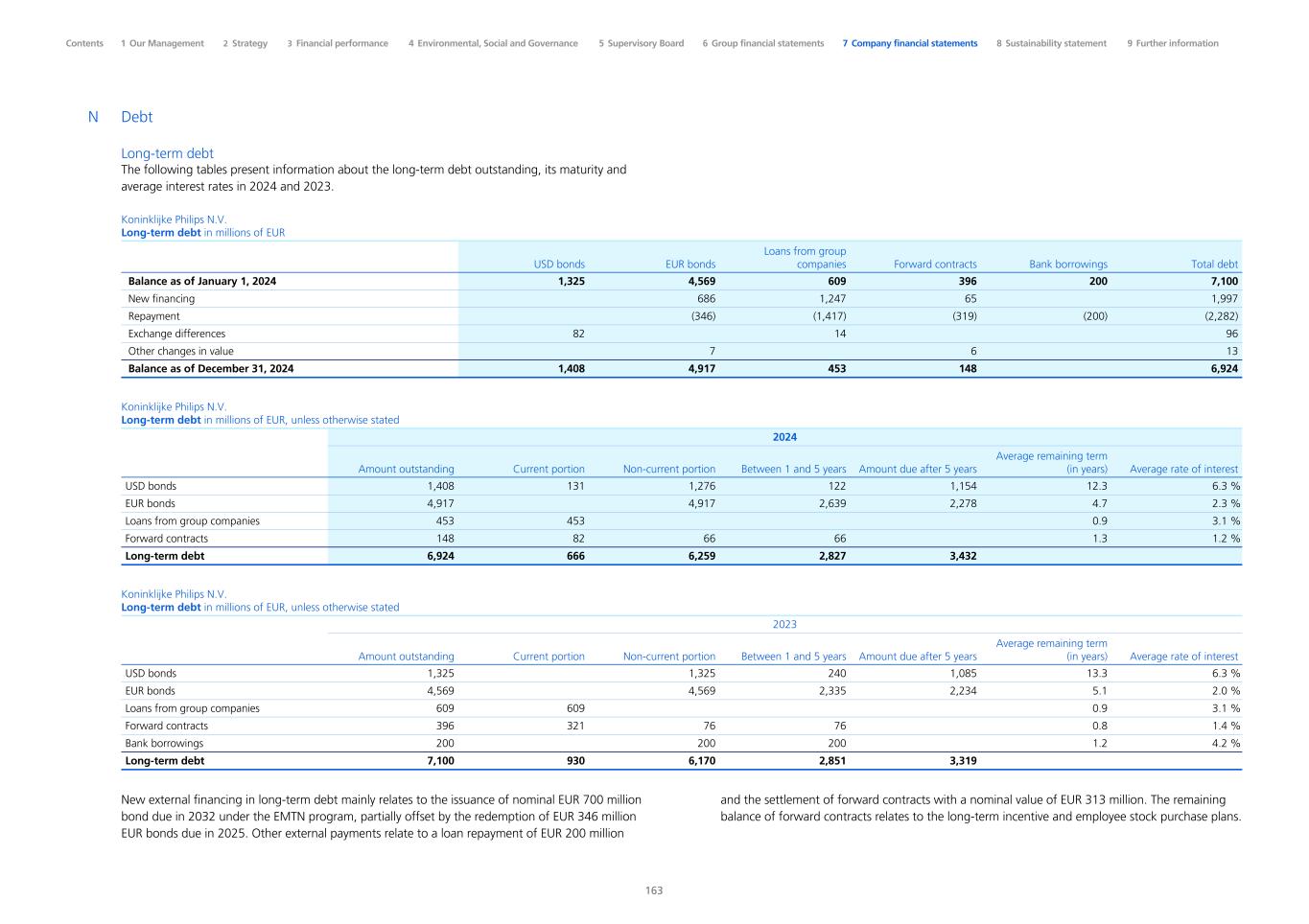Click the 'Repayment' row label
The image size is (1309, 924).
click(x=153, y=316)
